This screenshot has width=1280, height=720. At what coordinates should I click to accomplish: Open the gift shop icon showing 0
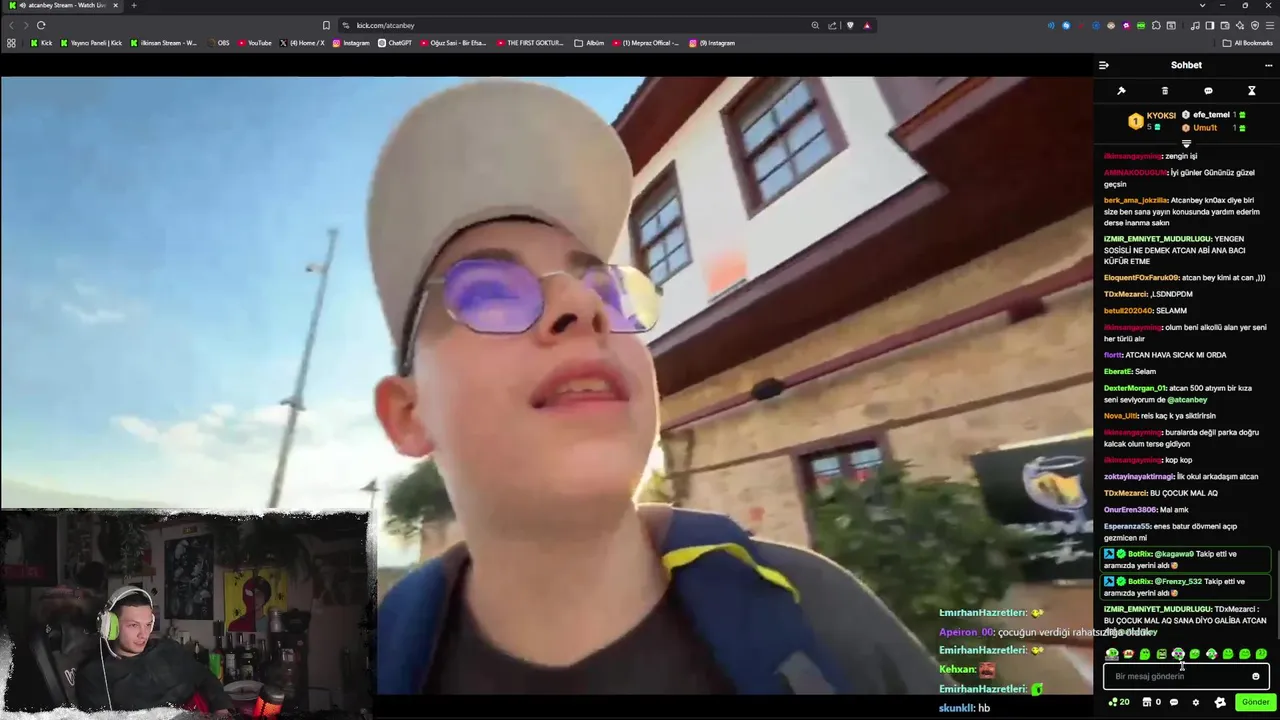(x=1150, y=702)
